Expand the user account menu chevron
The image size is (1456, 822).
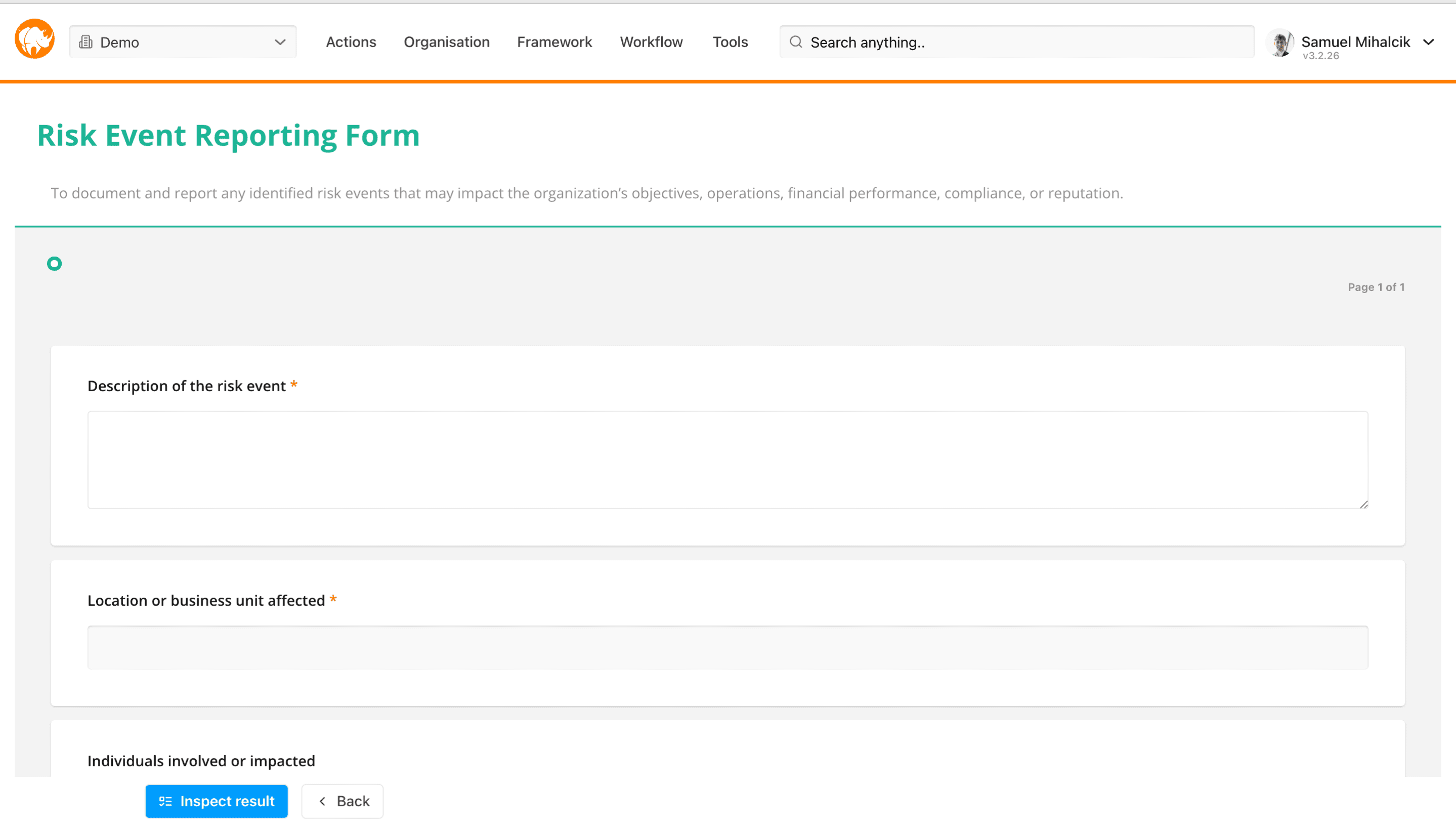pos(1428,42)
